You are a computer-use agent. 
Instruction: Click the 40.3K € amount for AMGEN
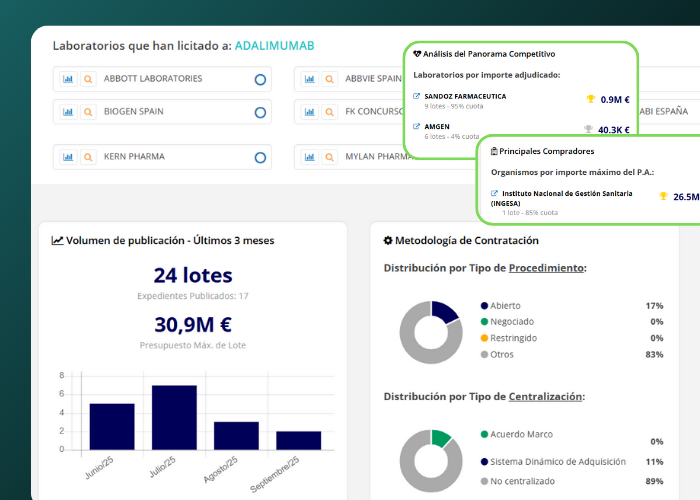(614, 129)
